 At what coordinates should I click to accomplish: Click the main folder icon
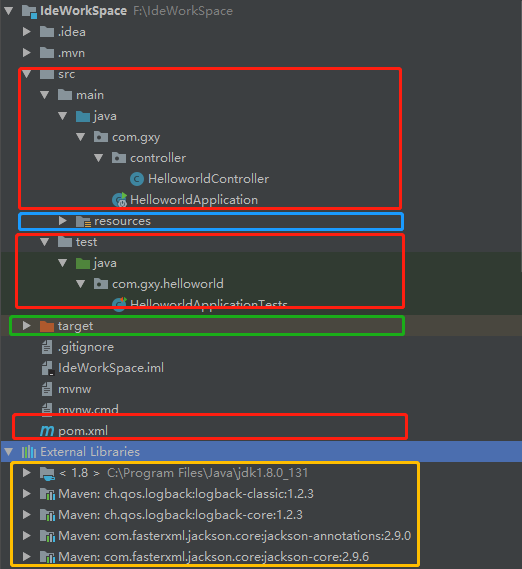click(65, 95)
